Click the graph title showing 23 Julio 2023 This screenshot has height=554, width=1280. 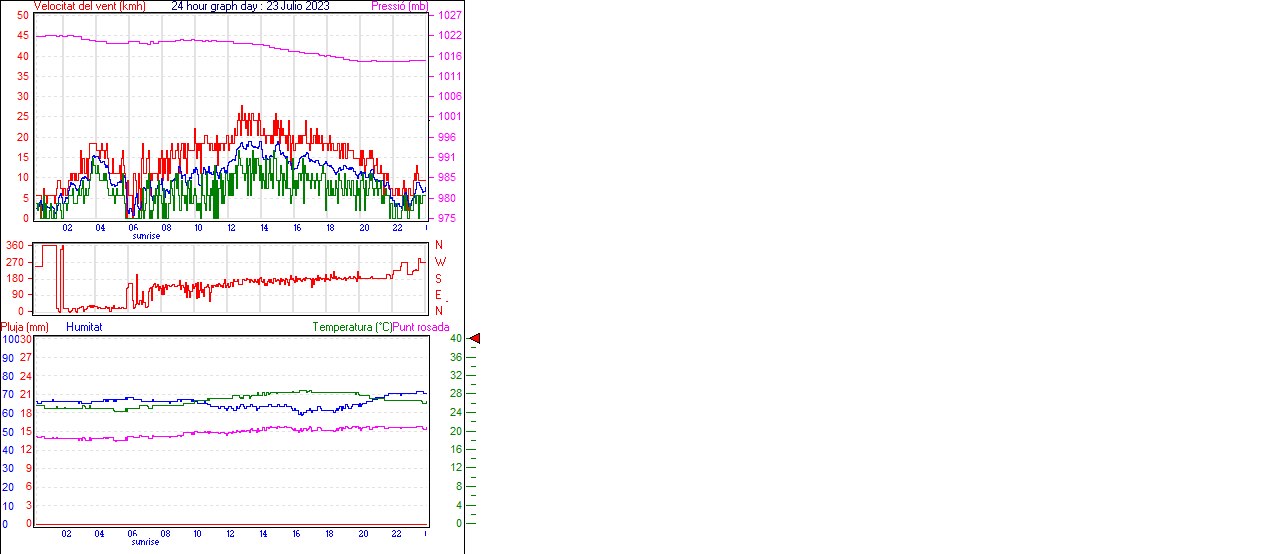(x=250, y=6)
